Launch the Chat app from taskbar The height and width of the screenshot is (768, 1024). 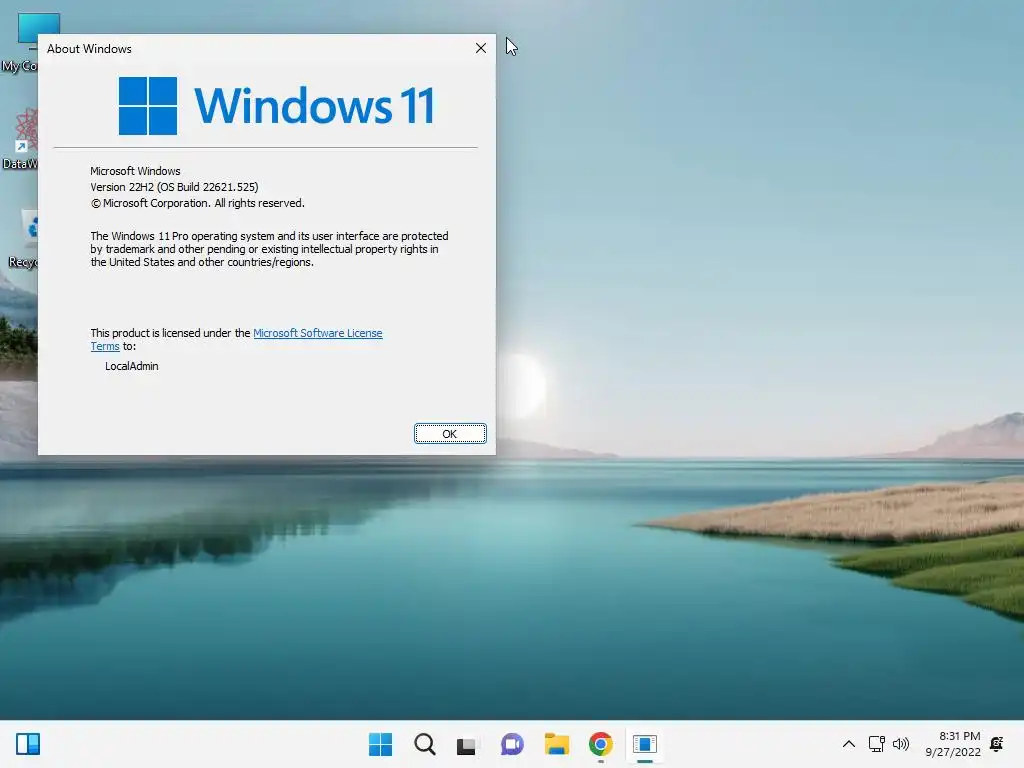coord(512,744)
